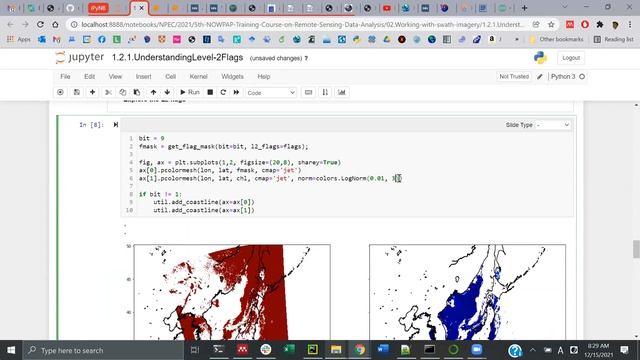Expand the bookmarks overflow arrow

click(x=517, y=40)
